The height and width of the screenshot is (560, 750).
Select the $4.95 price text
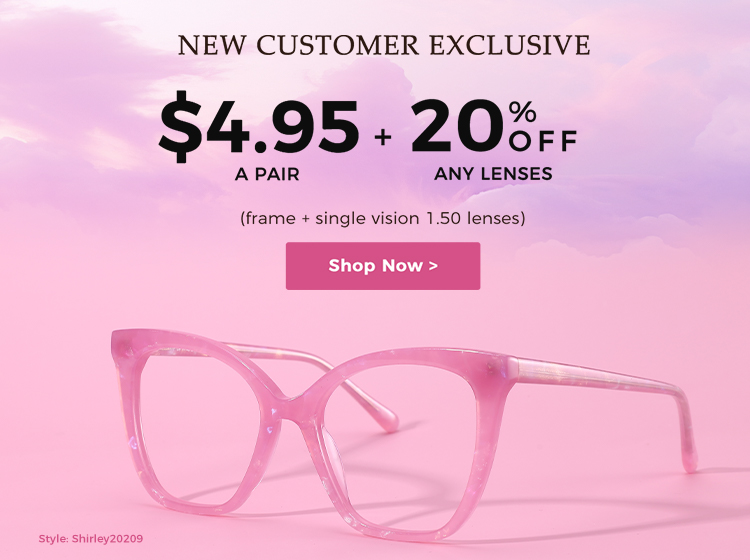pos(259,126)
